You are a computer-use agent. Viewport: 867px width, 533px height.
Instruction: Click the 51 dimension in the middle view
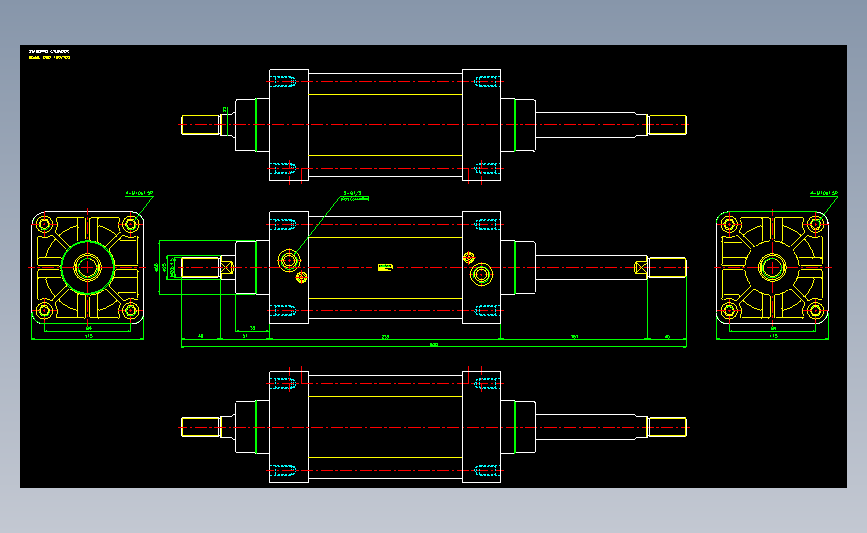(245, 336)
